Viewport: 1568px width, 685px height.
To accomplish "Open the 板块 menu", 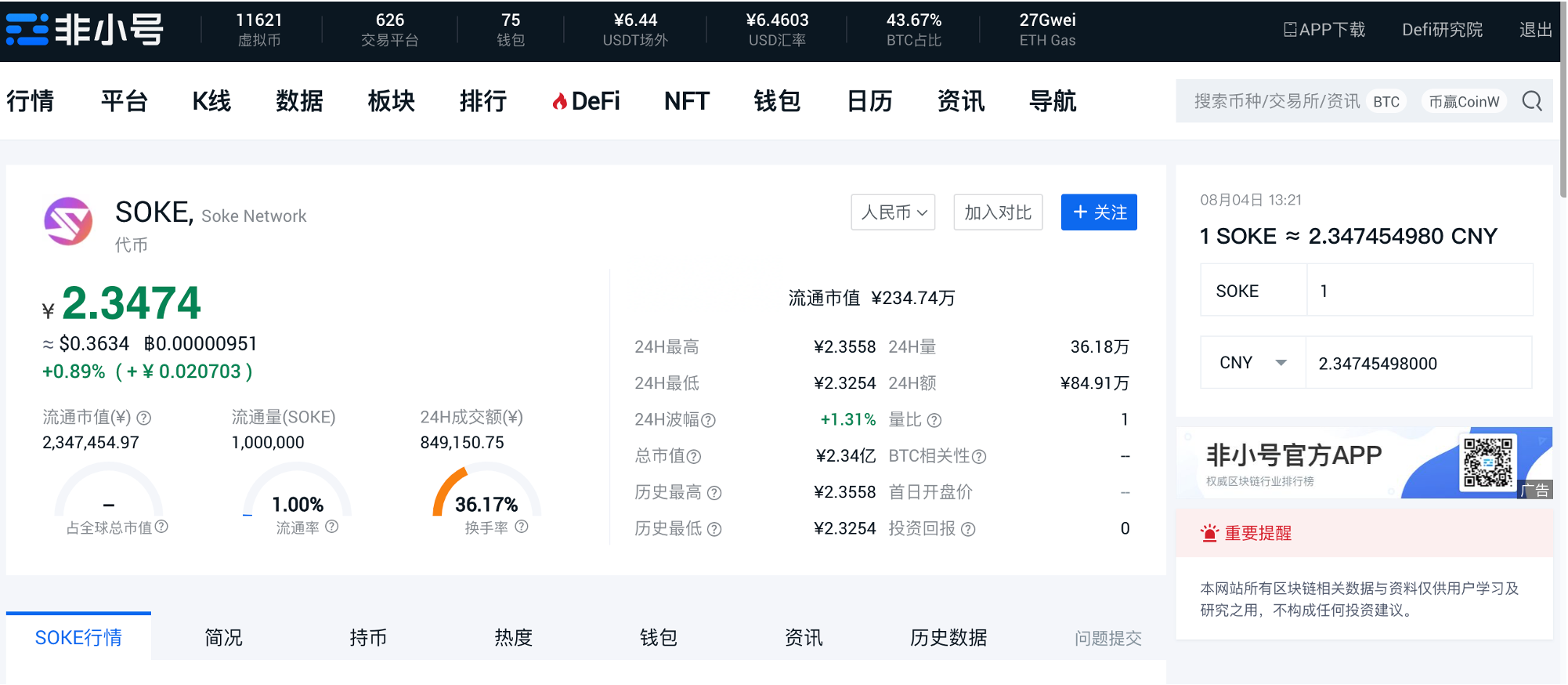I will click(x=391, y=101).
